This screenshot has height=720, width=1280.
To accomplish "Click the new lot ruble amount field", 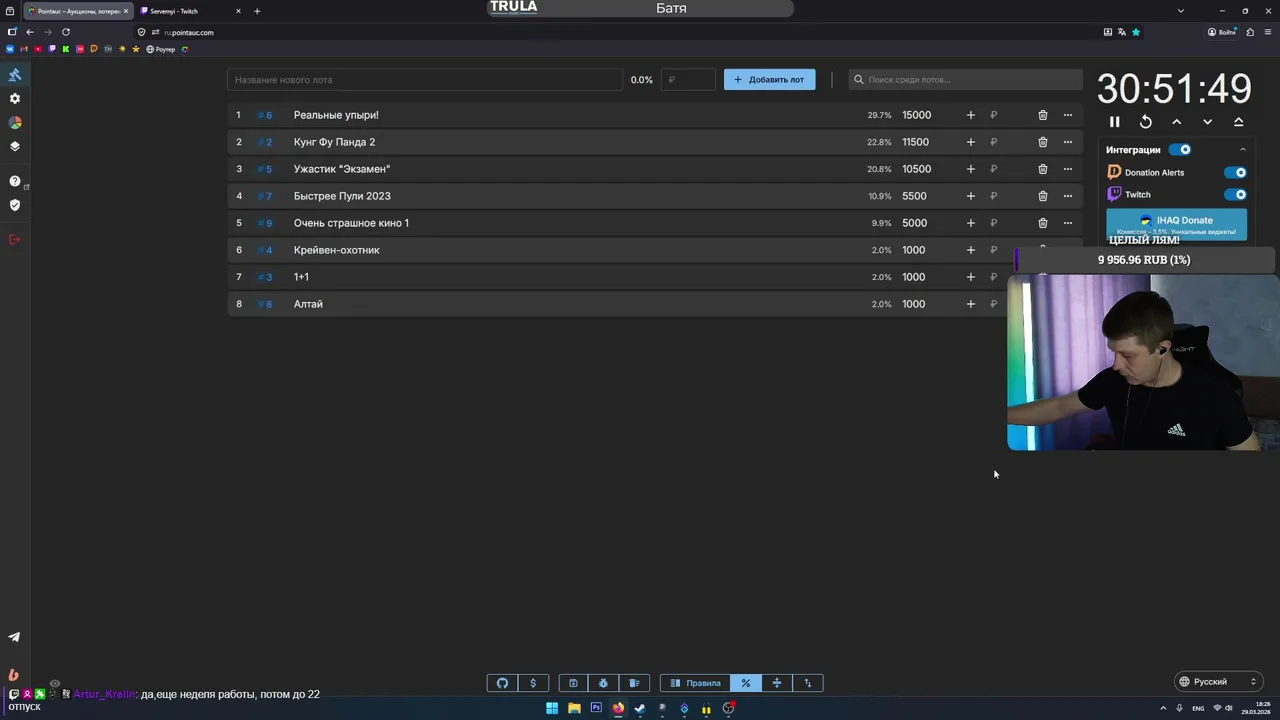I will [688, 80].
